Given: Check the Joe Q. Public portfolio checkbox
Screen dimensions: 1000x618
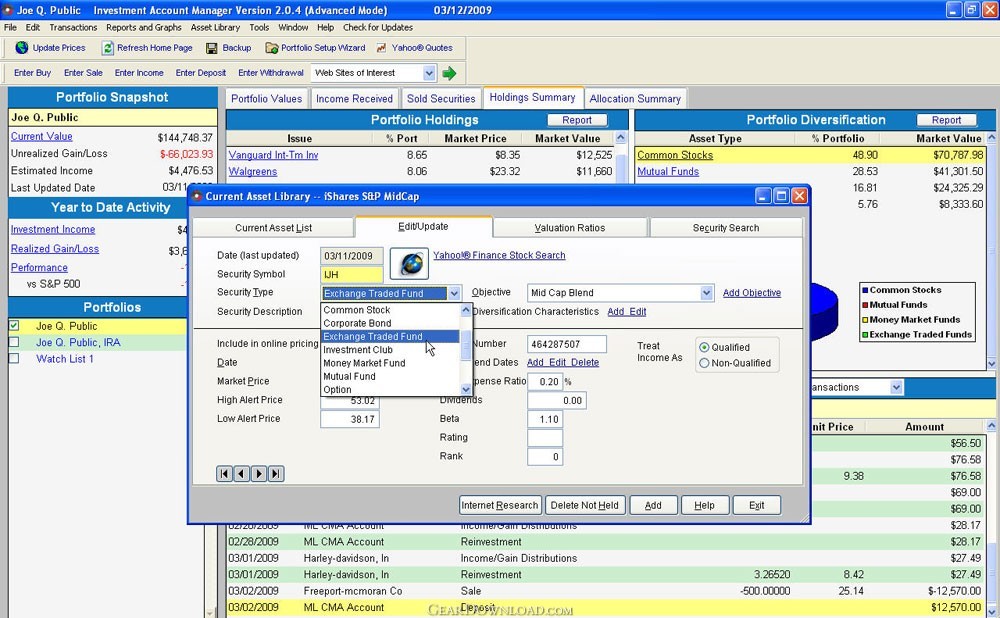Looking at the screenshot, I should 14,326.
